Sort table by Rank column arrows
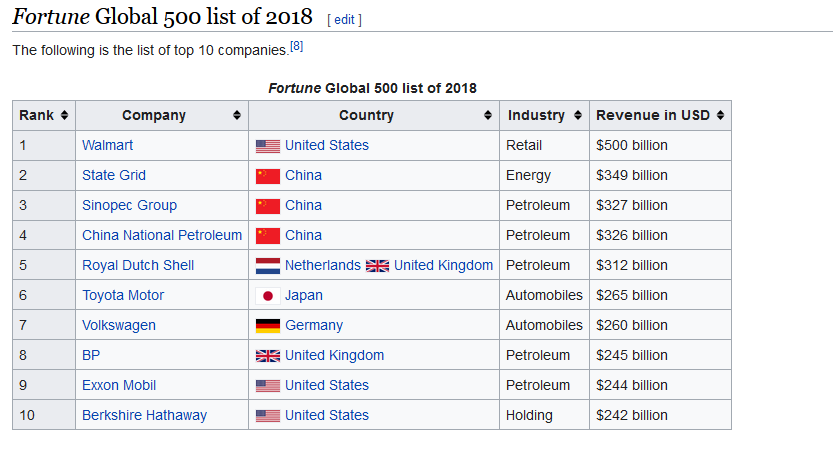 coord(64,115)
